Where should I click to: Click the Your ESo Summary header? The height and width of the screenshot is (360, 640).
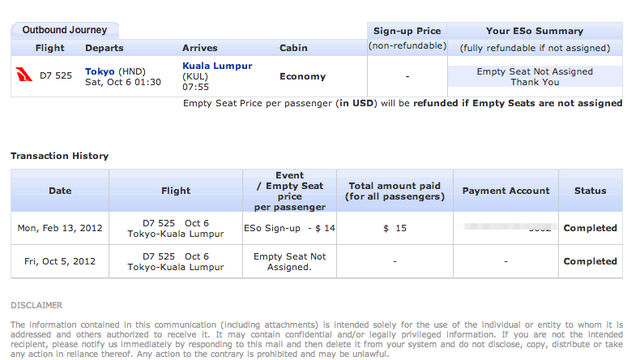pos(534,31)
